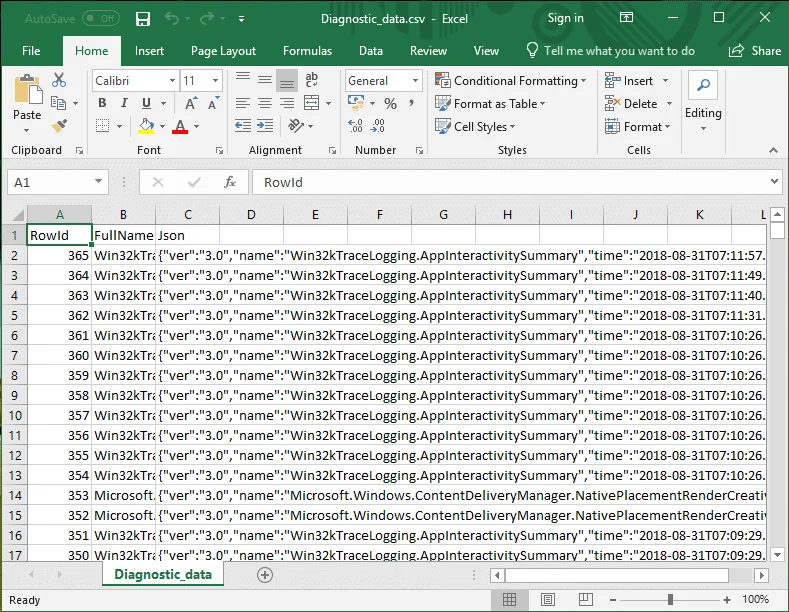Image resolution: width=789 pixels, height=612 pixels.
Task: Click Sign in link
Action: point(566,18)
